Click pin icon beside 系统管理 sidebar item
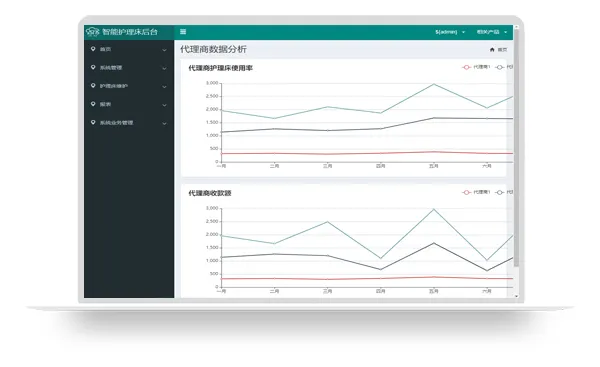The image size is (600, 367). click(x=93, y=67)
